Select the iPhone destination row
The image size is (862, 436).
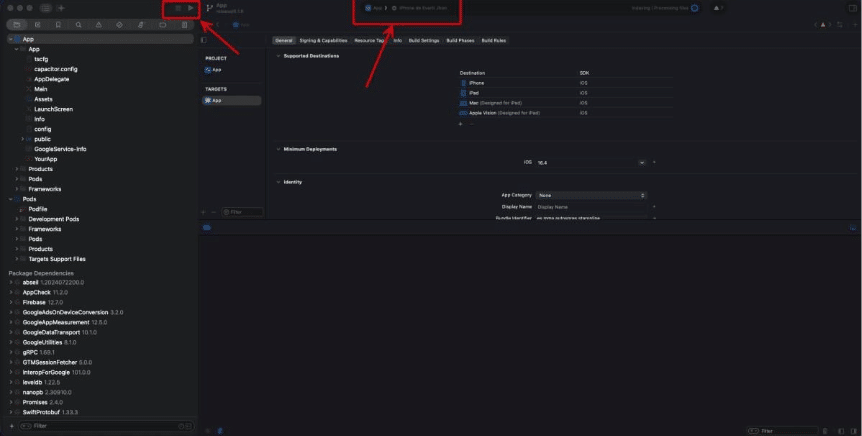(x=566, y=83)
